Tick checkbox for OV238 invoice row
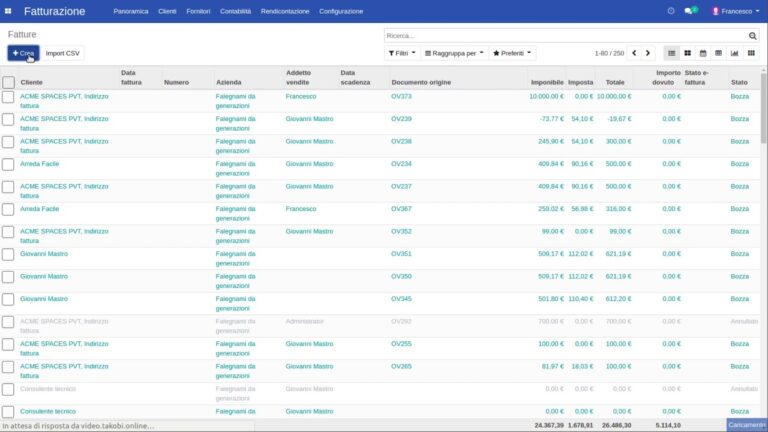The height and width of the screenshot is (432, 768). pos(8,142)
